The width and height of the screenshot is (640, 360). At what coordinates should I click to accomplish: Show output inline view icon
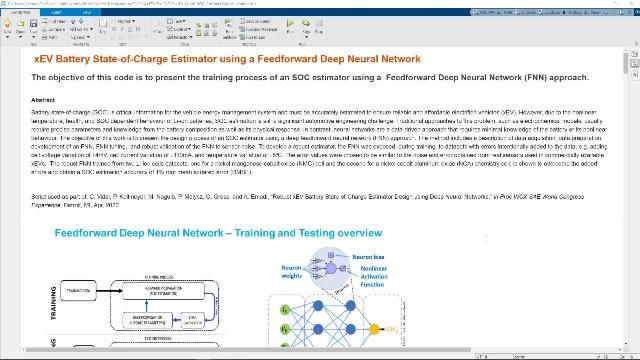635,63
